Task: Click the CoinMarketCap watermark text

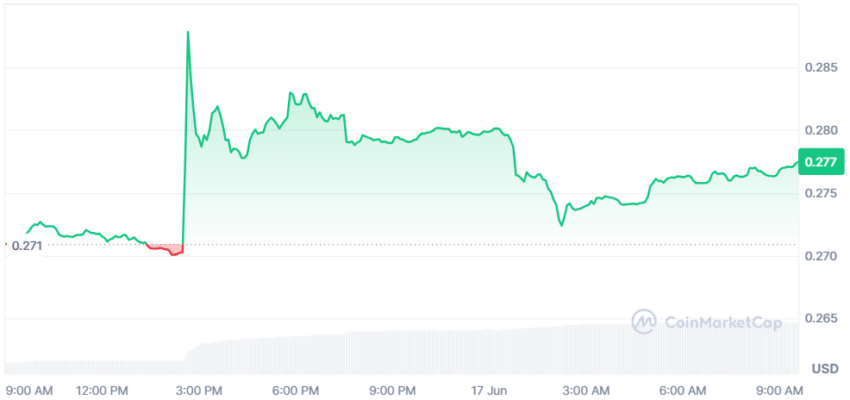Action: click(723, 323)
